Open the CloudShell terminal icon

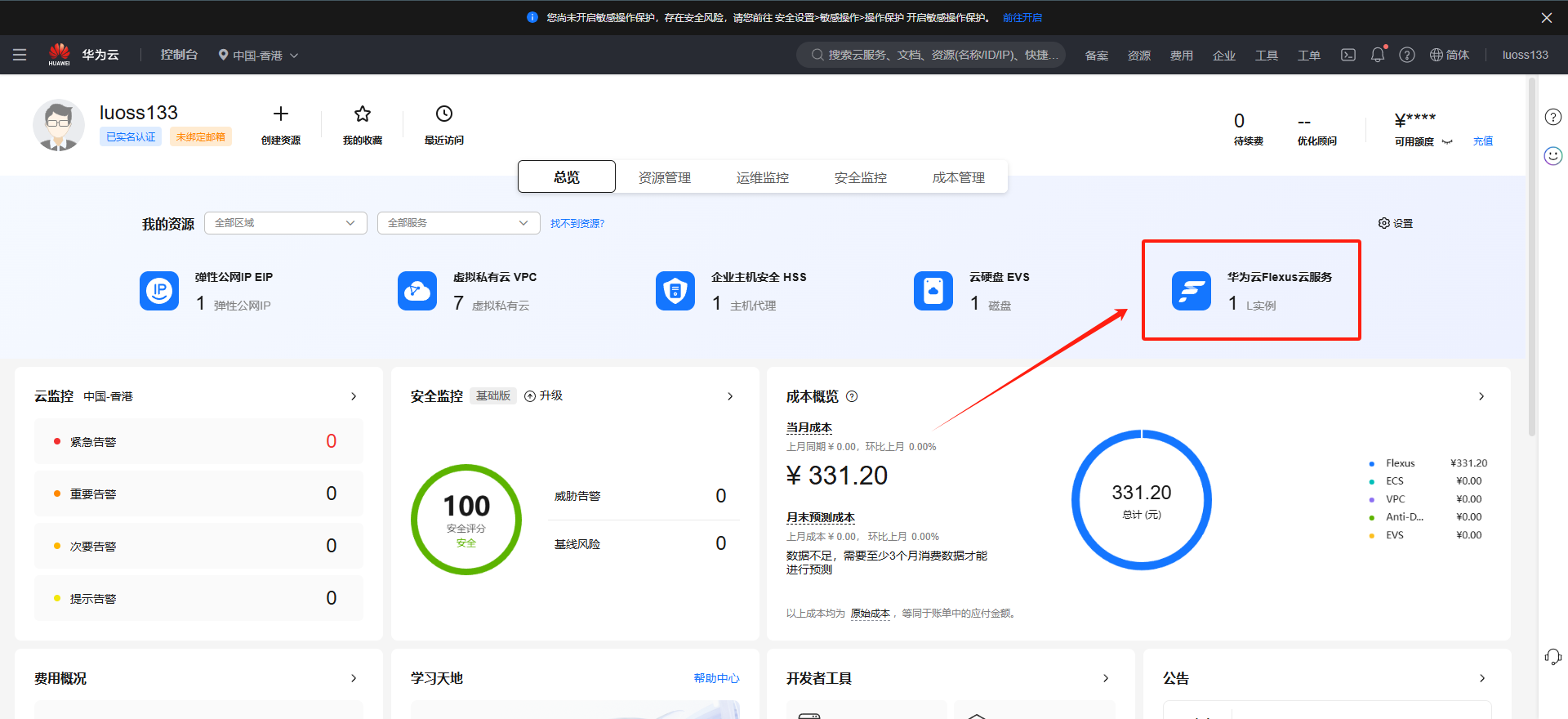(1348, 55)
